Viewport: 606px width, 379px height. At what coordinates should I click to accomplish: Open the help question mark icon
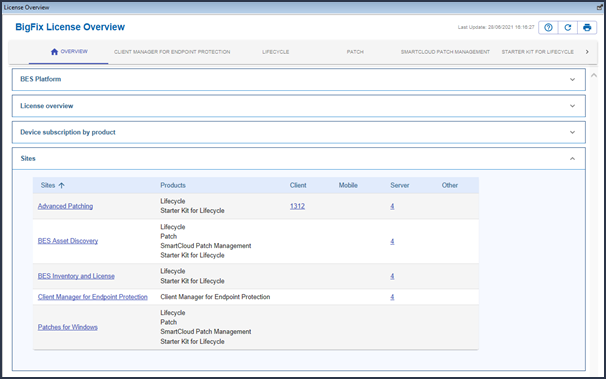click(x=548, y=27)
